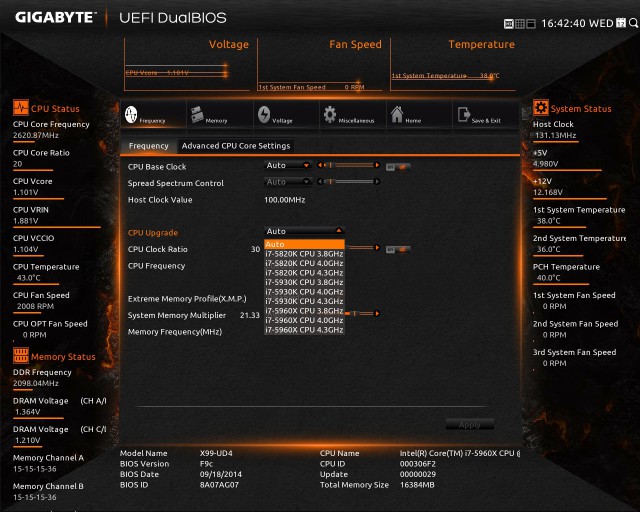Open the Voltage lightning-bolt section
640x512 pixels.
[x=286, y=115]
